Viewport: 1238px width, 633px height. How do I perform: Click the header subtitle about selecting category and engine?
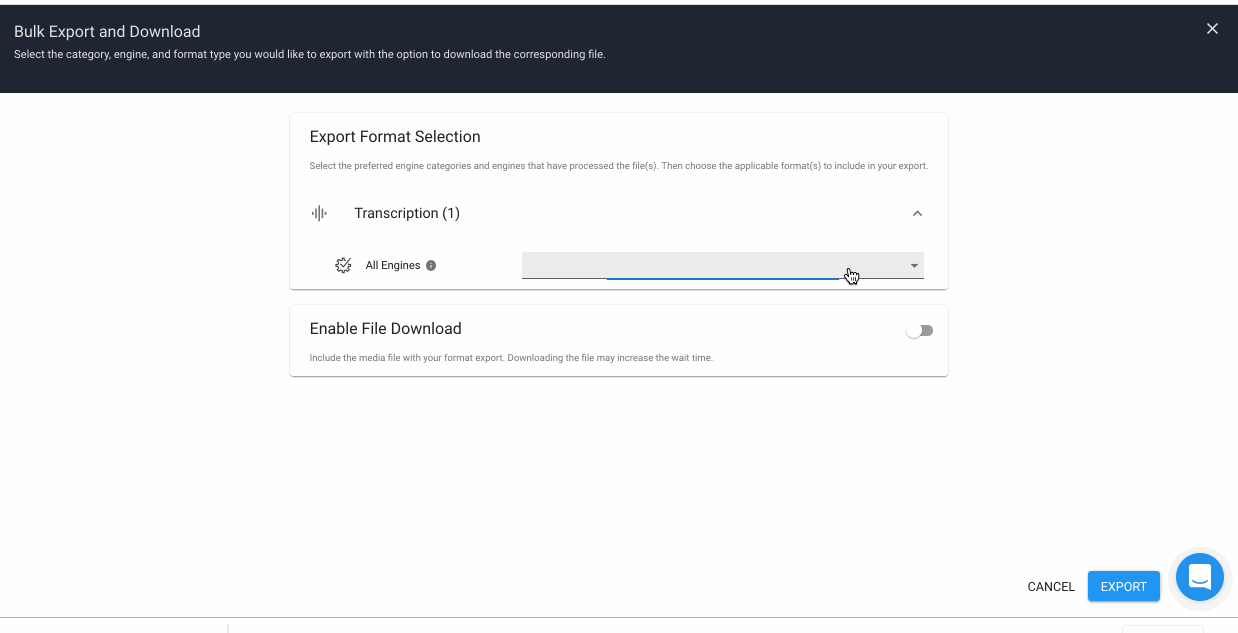(309, 54)
